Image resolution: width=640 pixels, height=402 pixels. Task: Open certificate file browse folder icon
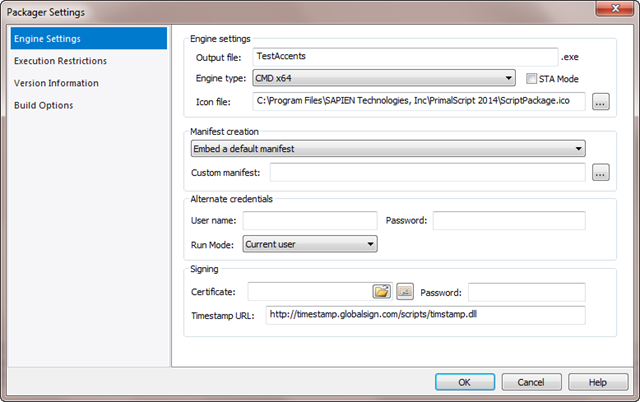point(382,291)
